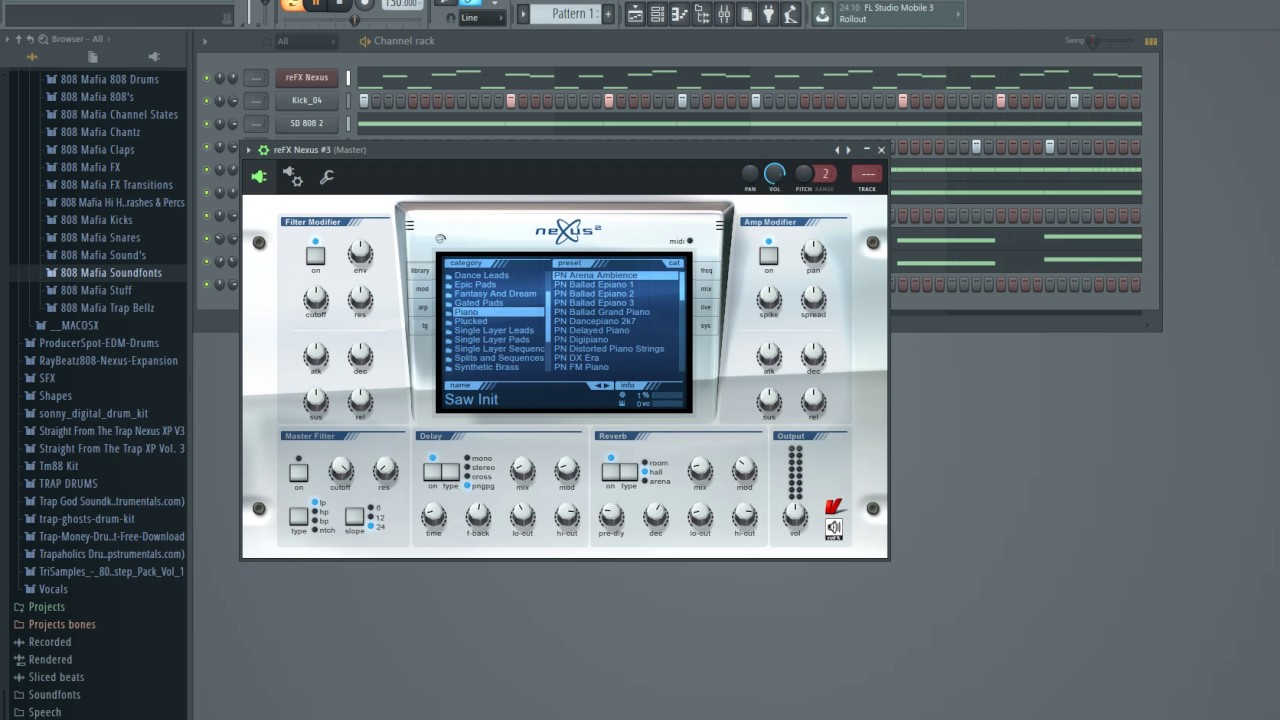Click the reFX speaker logo icon
This screenshot has width=1280, height=720.
tap(834, 529)
